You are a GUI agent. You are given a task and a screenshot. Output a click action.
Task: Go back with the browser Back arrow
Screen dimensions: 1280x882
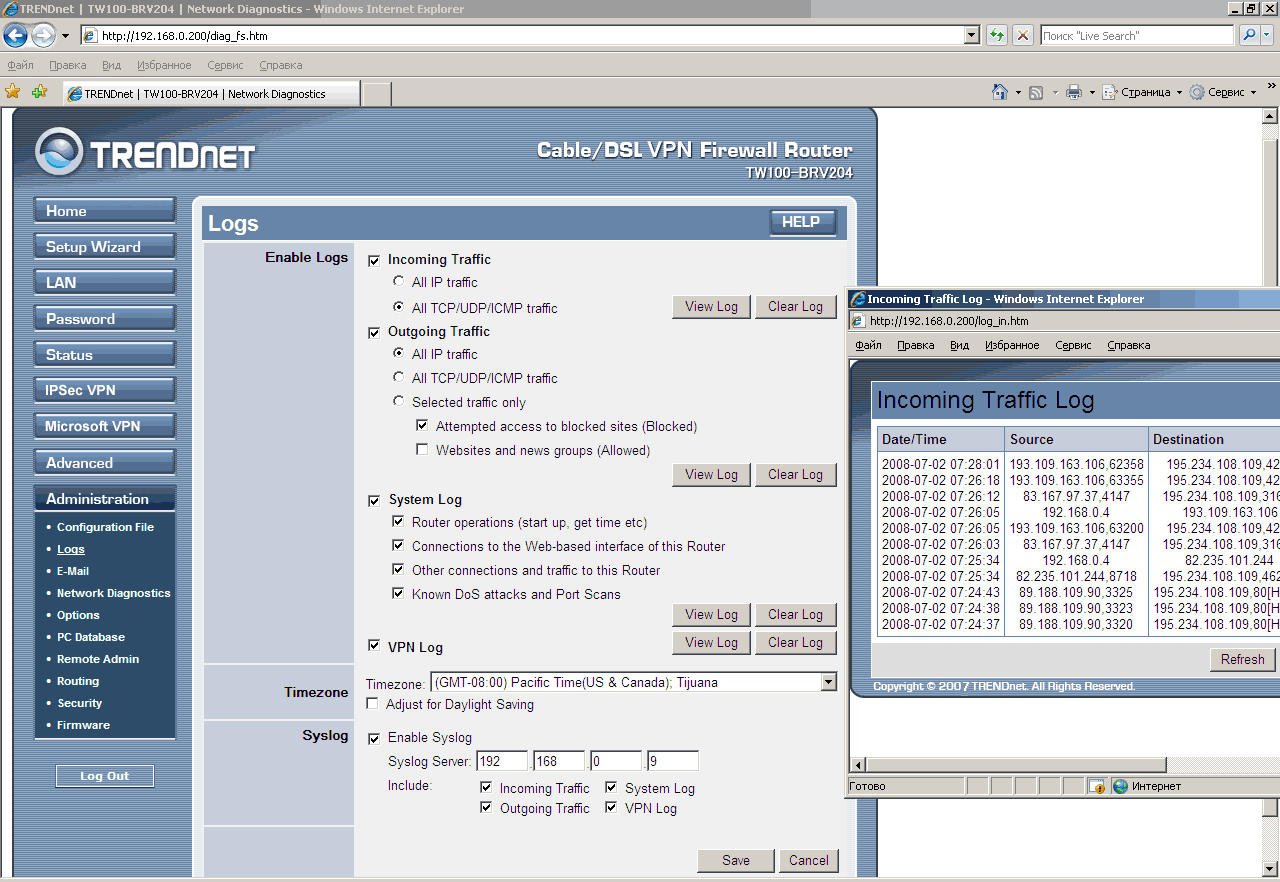[x=15, y=36]
